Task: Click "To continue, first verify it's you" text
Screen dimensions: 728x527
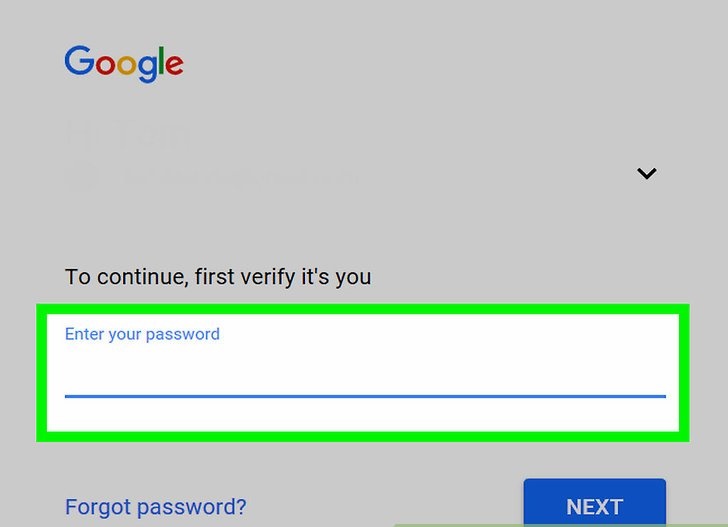Action: 218,276
